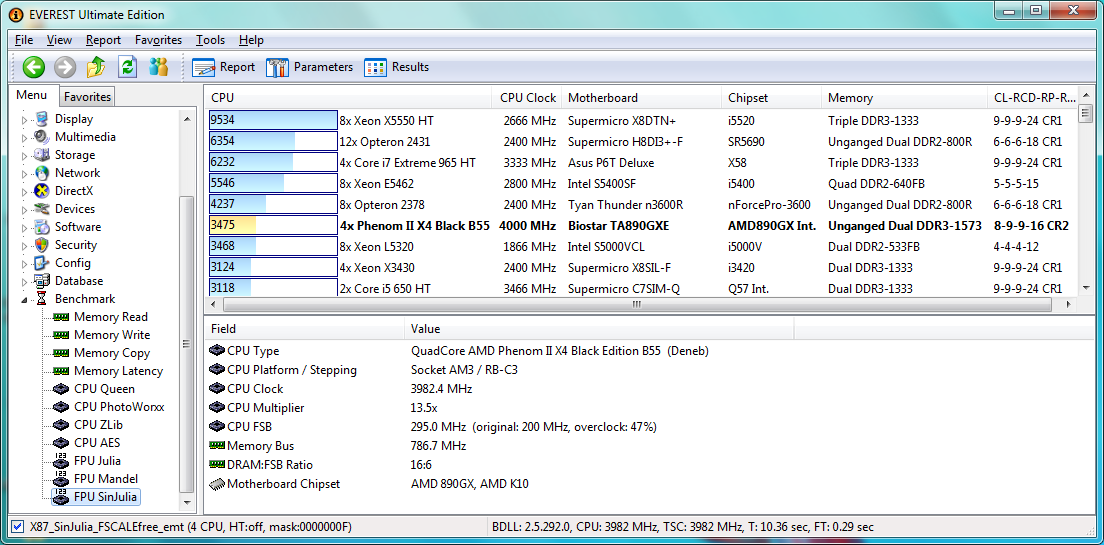
Task: Click the Results toolbar button
Action: point(396,68)
